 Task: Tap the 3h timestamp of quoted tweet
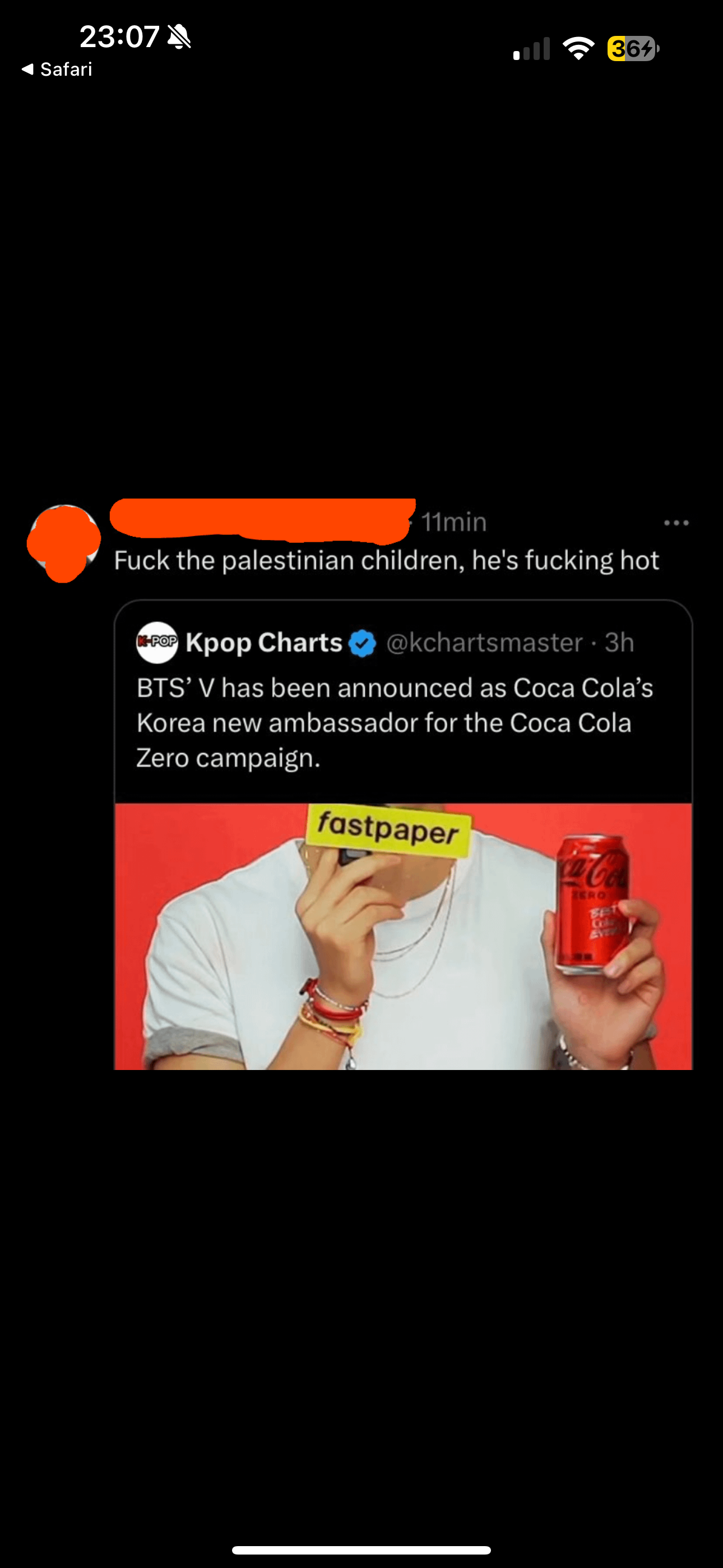pyautogui.click(x=619, y=643)
